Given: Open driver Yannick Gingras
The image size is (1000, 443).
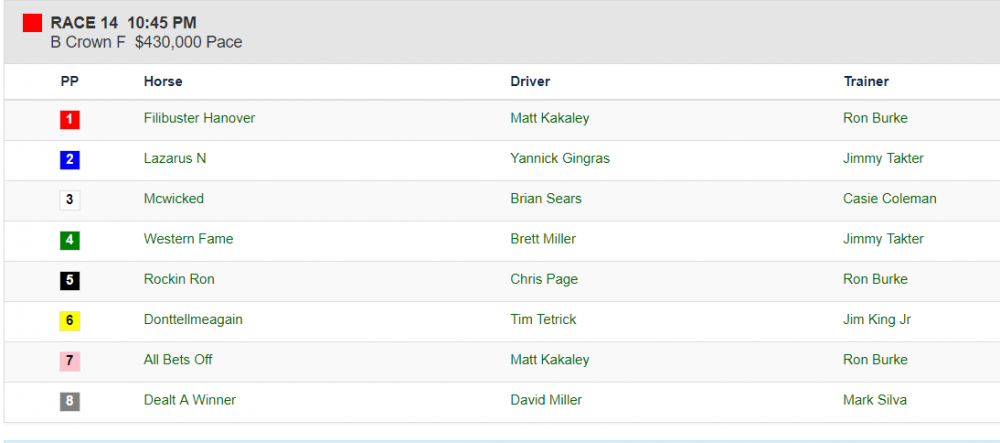Looking at the screenshot, I should 560,158.
